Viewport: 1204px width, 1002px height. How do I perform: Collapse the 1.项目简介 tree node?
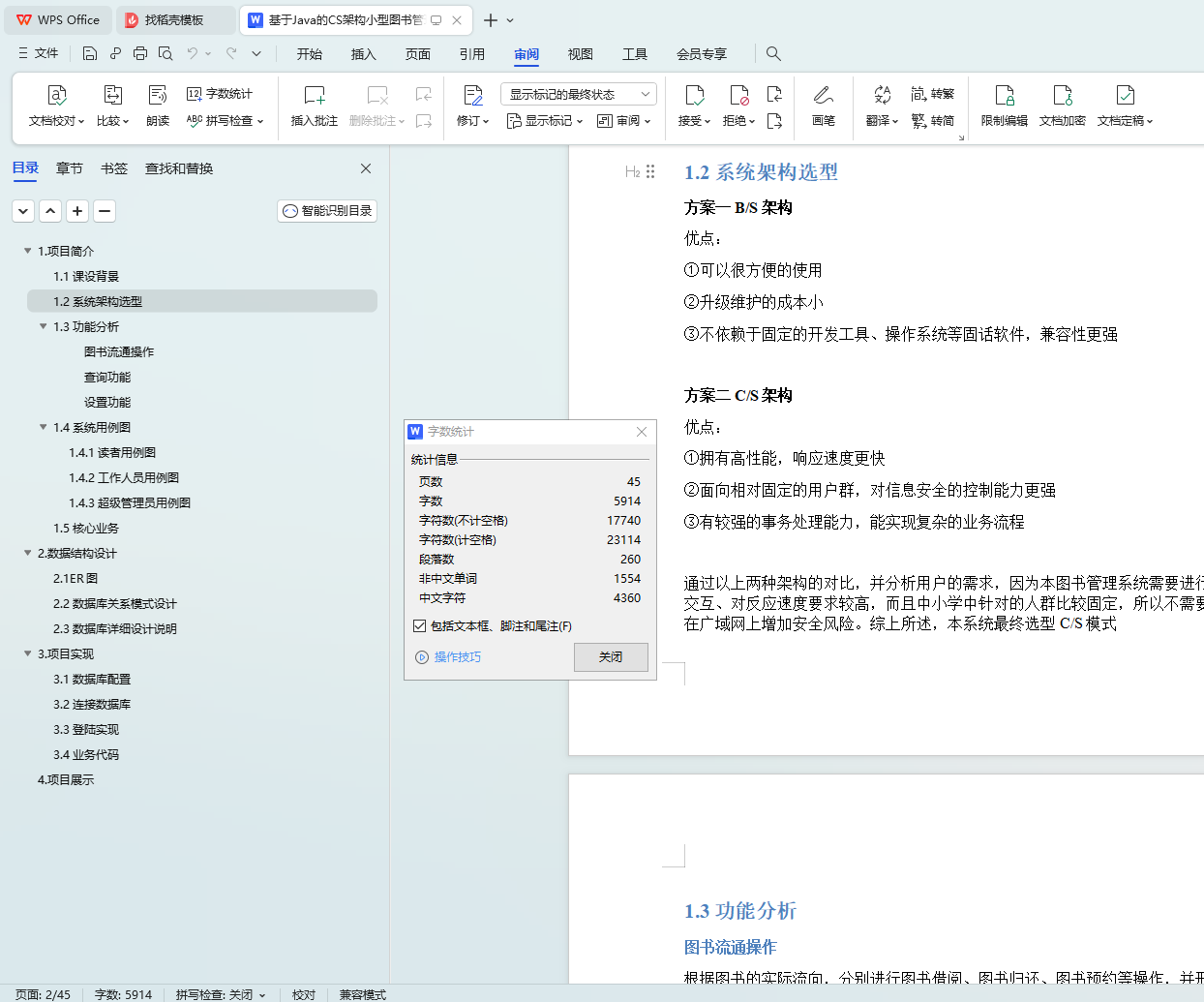click(27, 251)
